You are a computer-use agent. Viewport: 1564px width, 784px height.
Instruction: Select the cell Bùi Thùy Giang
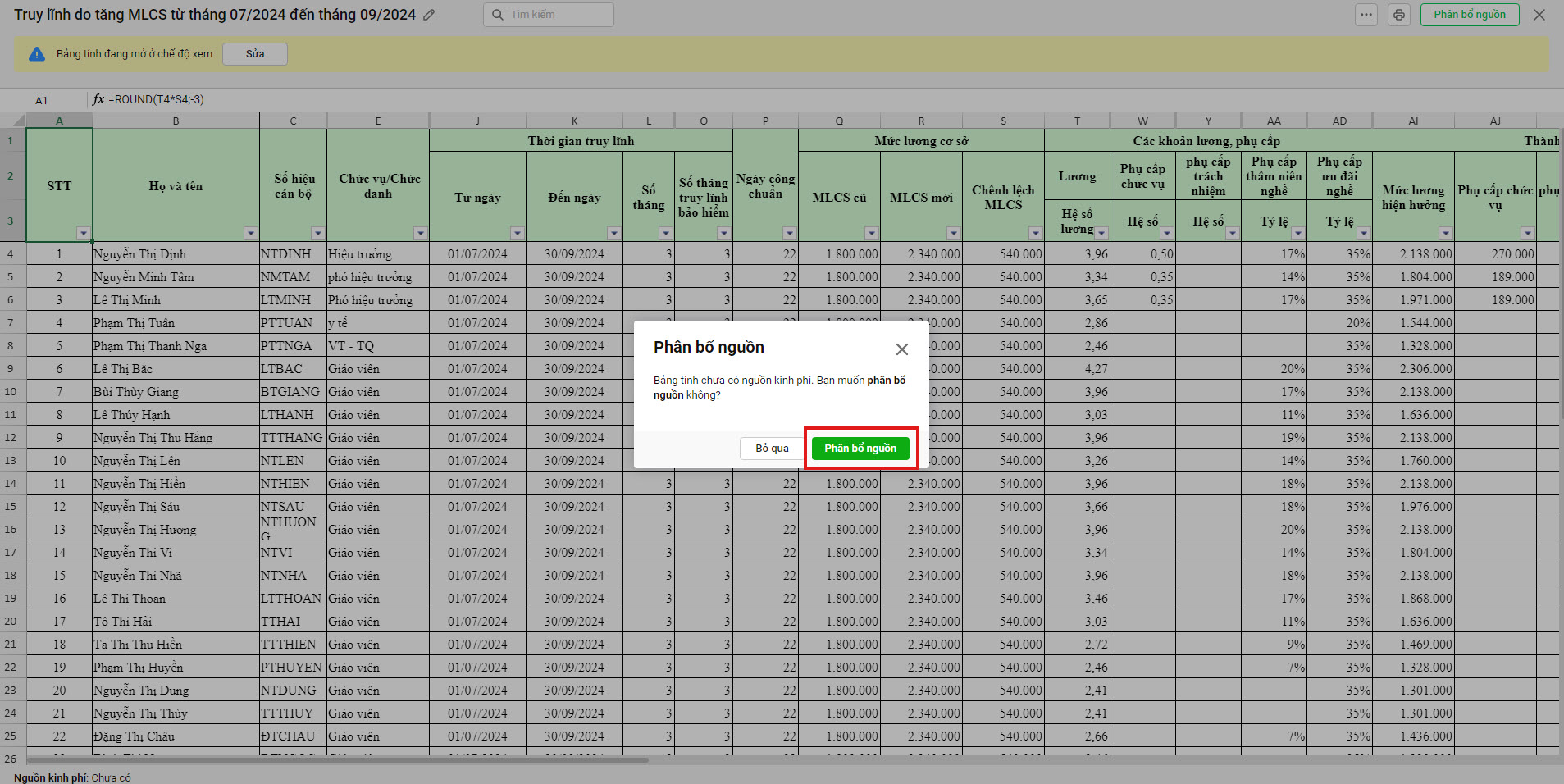pos(176,392)
